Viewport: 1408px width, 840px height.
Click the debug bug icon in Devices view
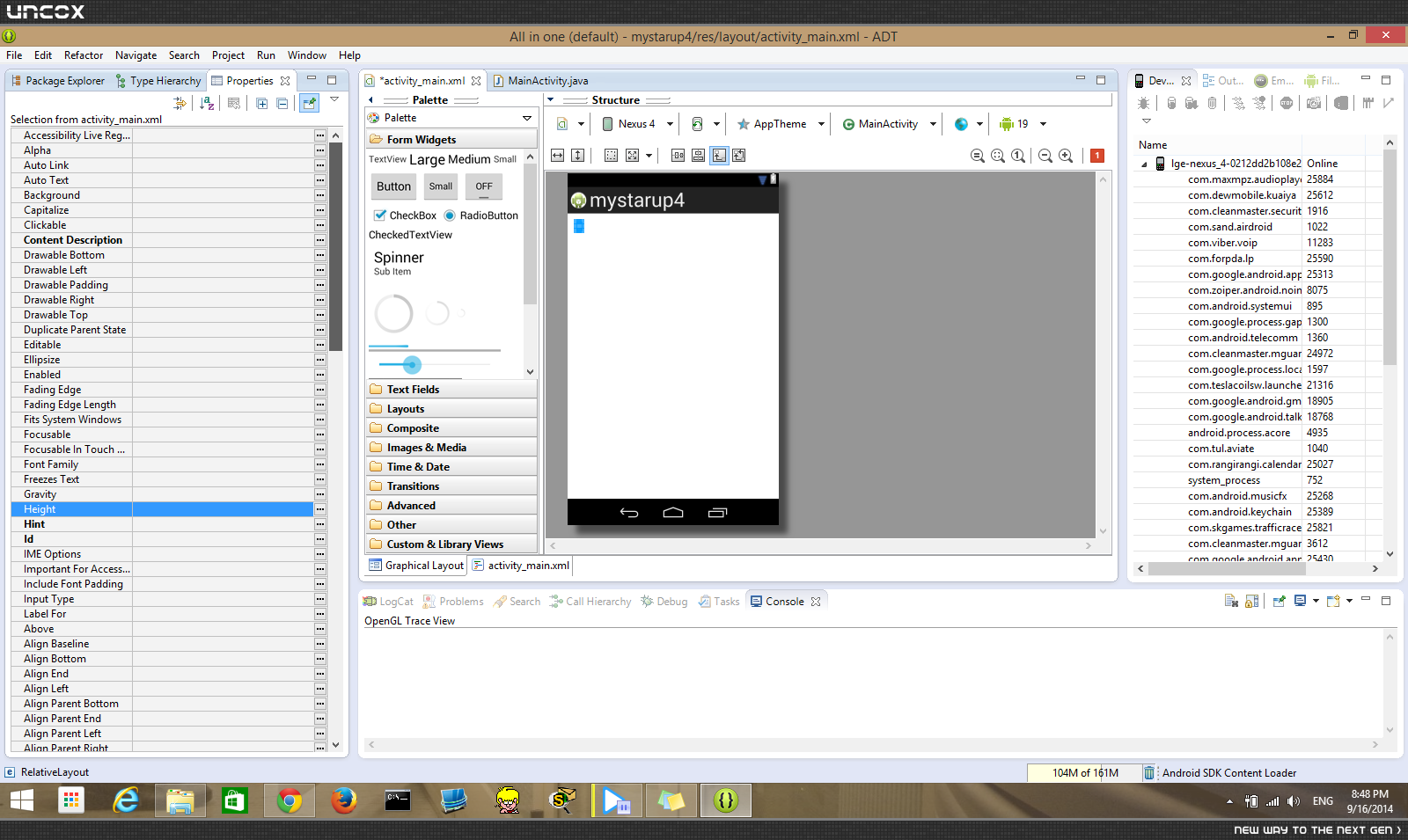click(1144, 103)
